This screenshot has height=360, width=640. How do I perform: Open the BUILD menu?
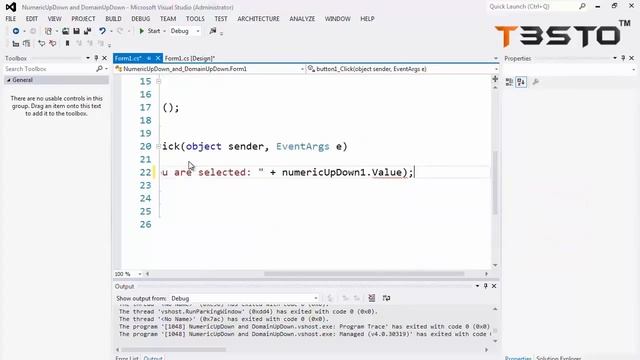113,19
